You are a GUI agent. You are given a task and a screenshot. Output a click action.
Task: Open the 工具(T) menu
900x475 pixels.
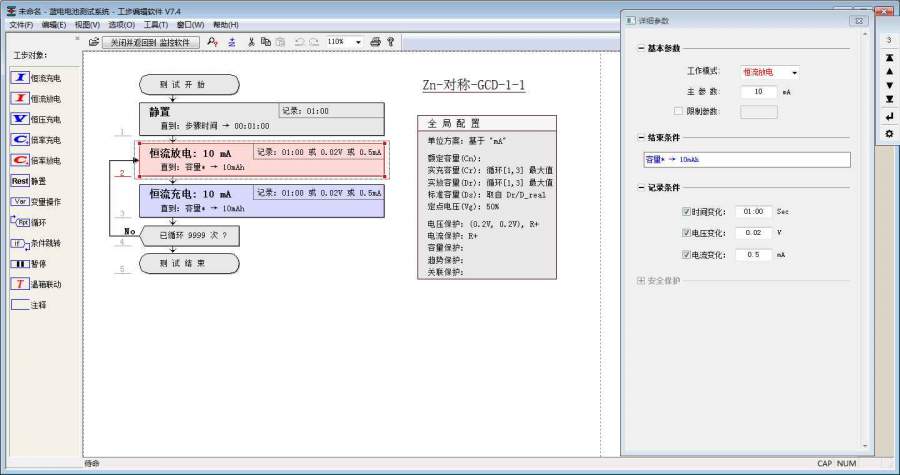click(155, 24)
